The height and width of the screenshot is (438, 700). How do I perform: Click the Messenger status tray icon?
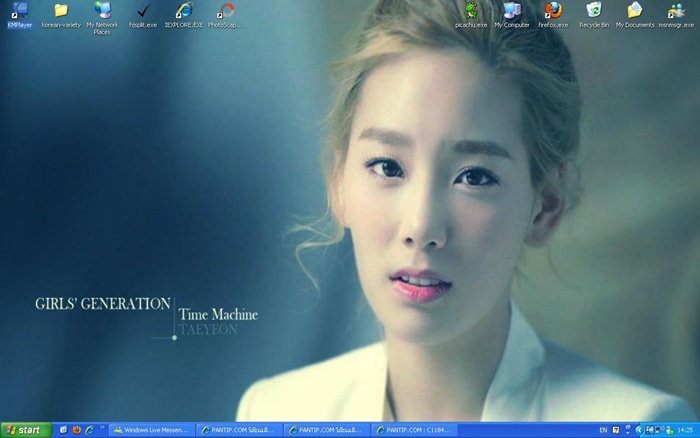point(670,430)
